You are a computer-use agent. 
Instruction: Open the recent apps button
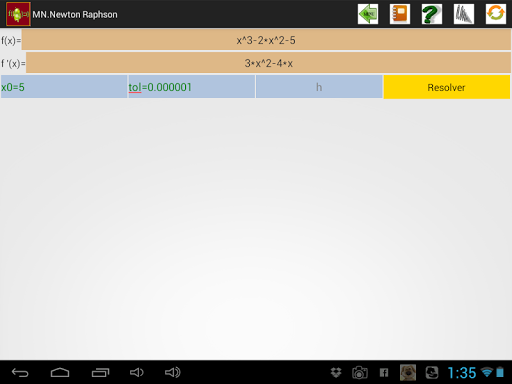click(x=100, y=372)
